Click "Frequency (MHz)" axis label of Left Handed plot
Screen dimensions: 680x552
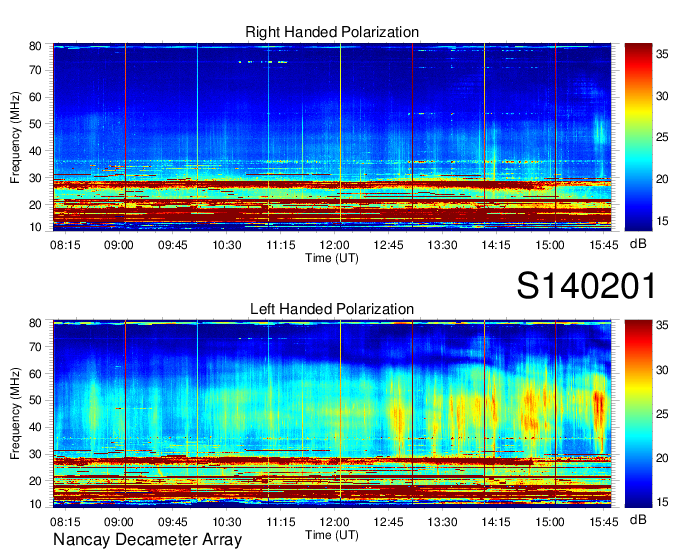click(x=15, y=414)
